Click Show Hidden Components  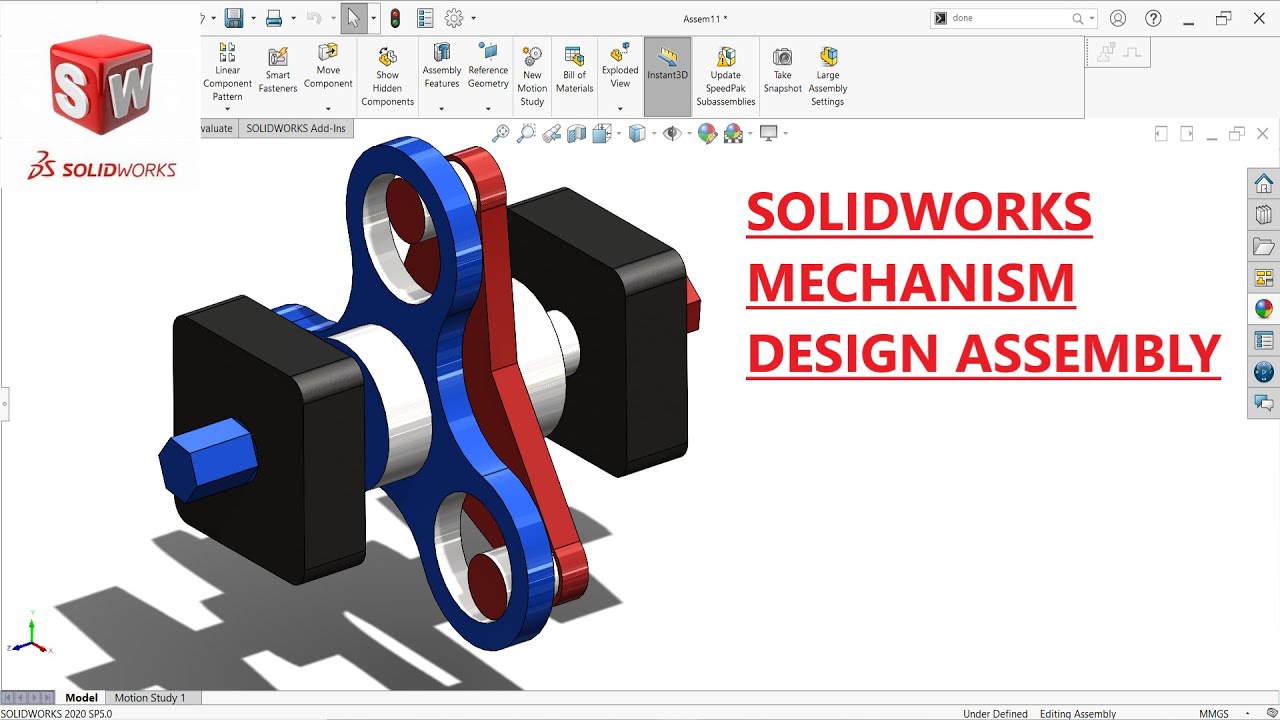click(x=387, y=76)
